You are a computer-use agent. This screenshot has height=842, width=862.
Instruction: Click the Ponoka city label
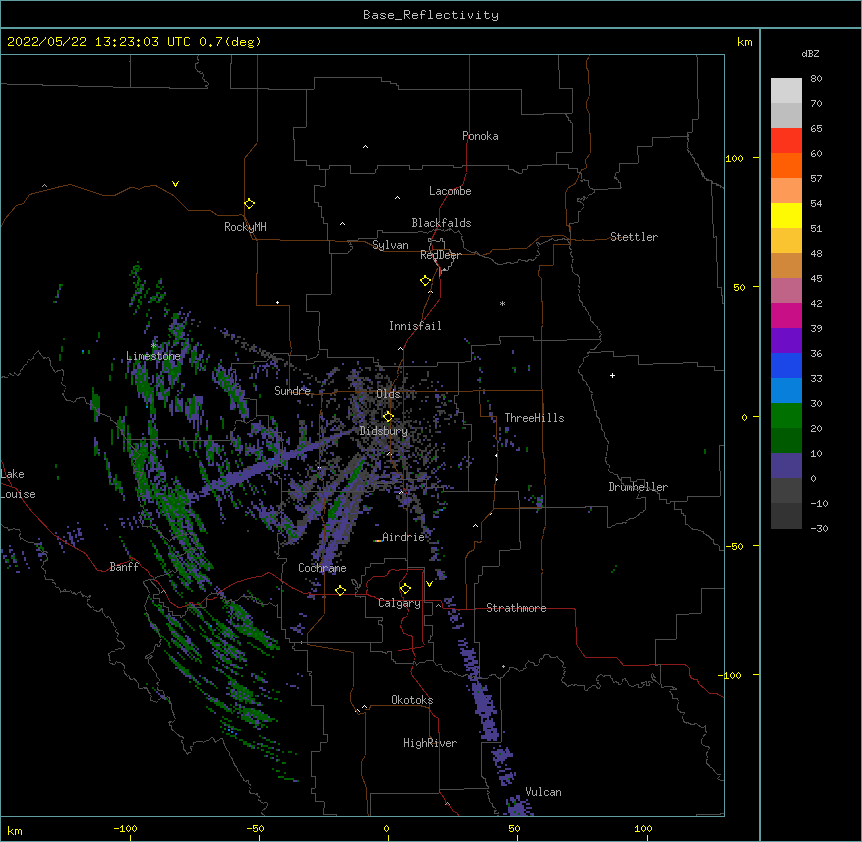click(x=480, y=136)
